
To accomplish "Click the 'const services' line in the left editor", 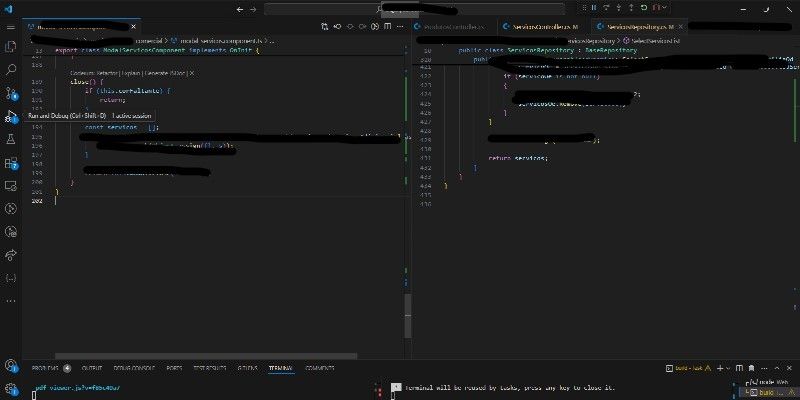I will tap(121, 127).
